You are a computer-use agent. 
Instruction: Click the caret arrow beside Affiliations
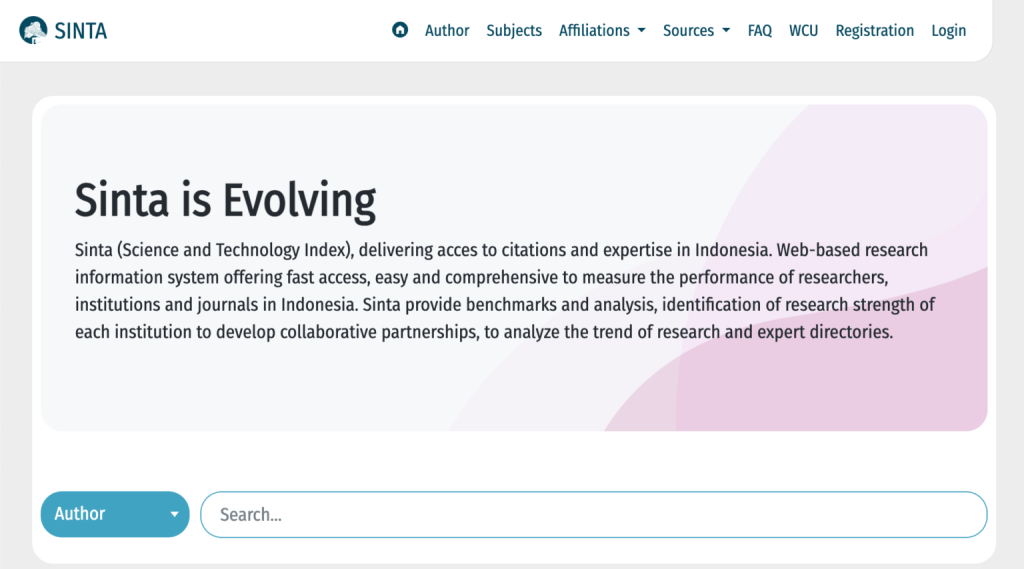[641, 31]
